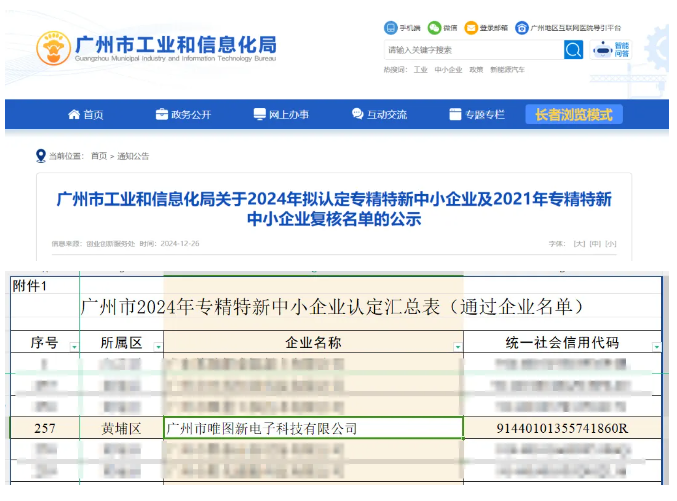
Task: Open the 广州地区互联网医院导引平台 icon
Action: (x=522, y=27)
